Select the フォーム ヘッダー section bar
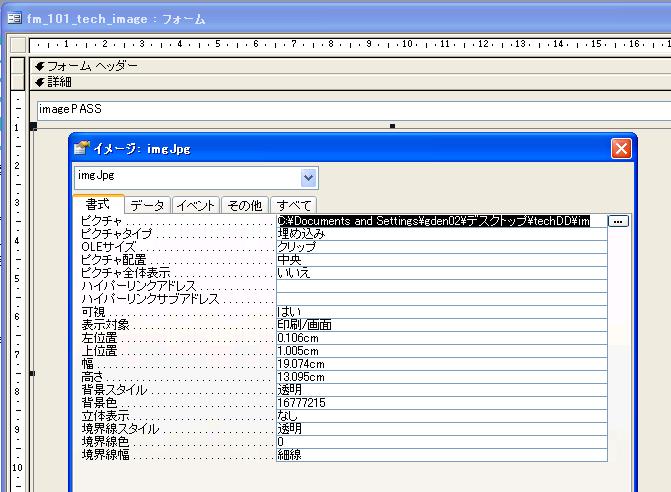The image size is (671, 492). click(x=90, y=66)
